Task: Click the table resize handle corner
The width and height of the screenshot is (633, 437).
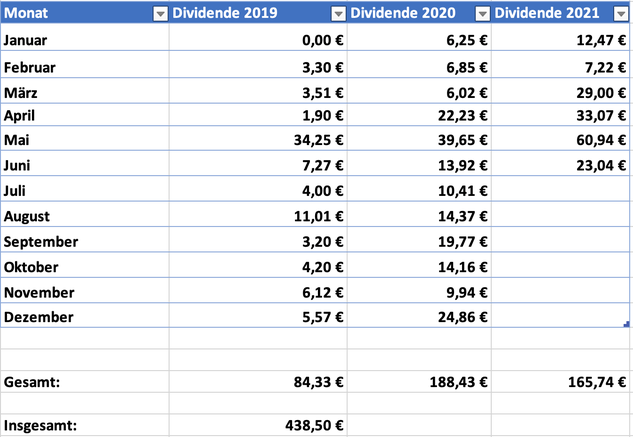Action: point(627,324)
